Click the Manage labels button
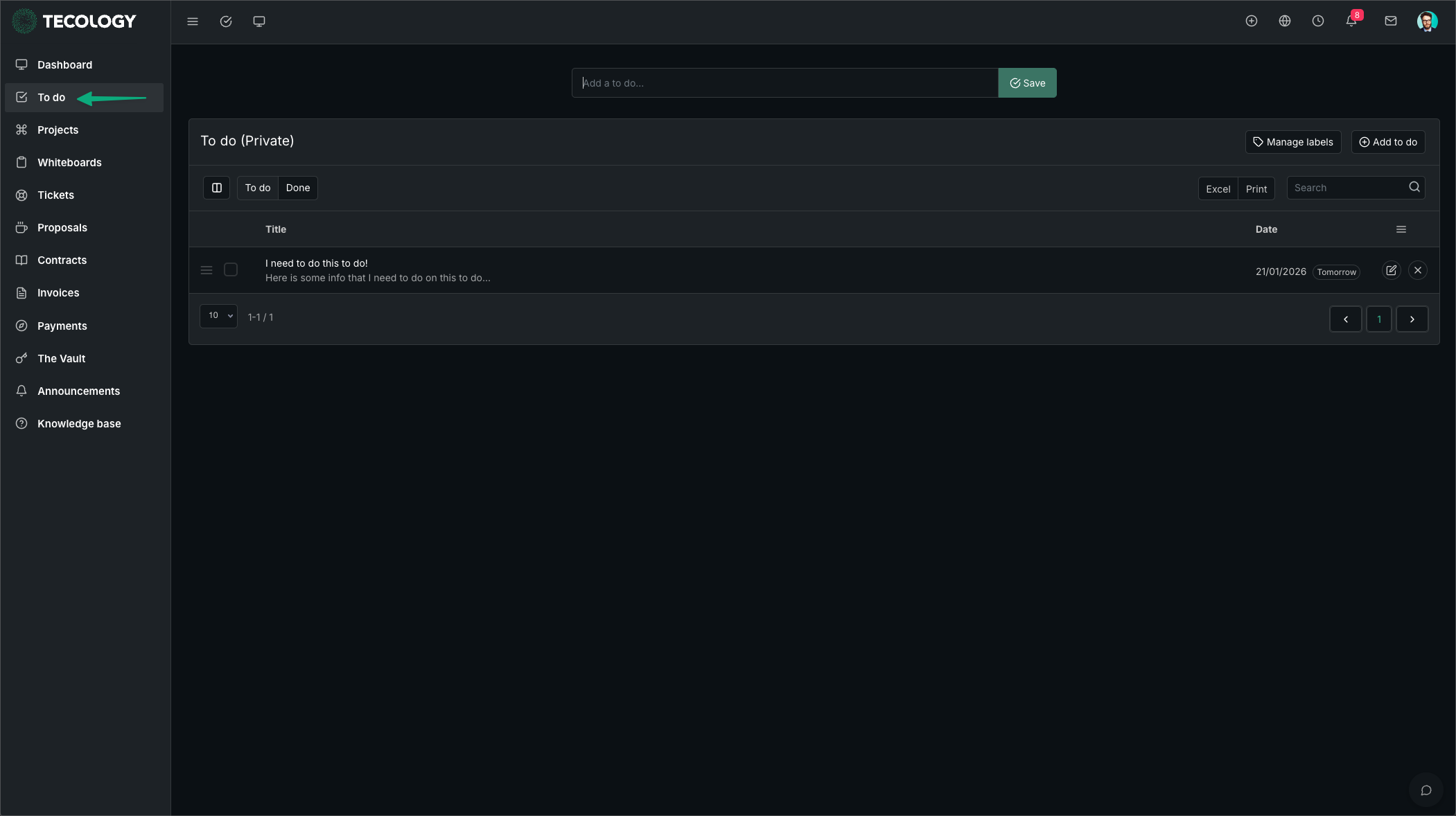Screen dimensions: 1456x816 pos(1292,142)
